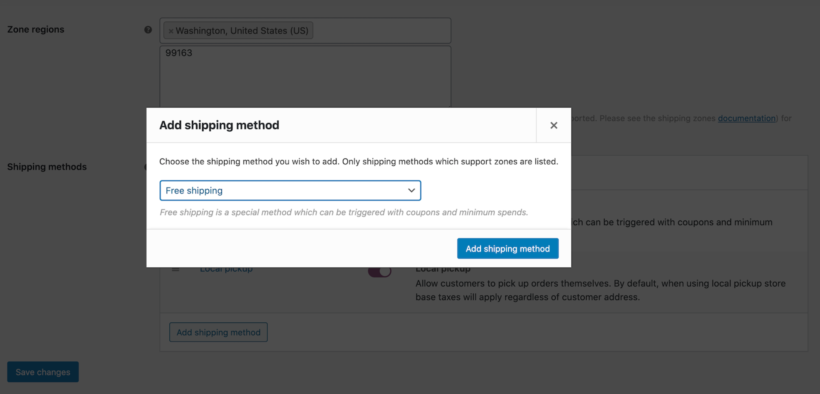Click the Washington, United States (US) tag
Image resolution: width=820 pixels, height=394 pixels.
click(238, 31)
